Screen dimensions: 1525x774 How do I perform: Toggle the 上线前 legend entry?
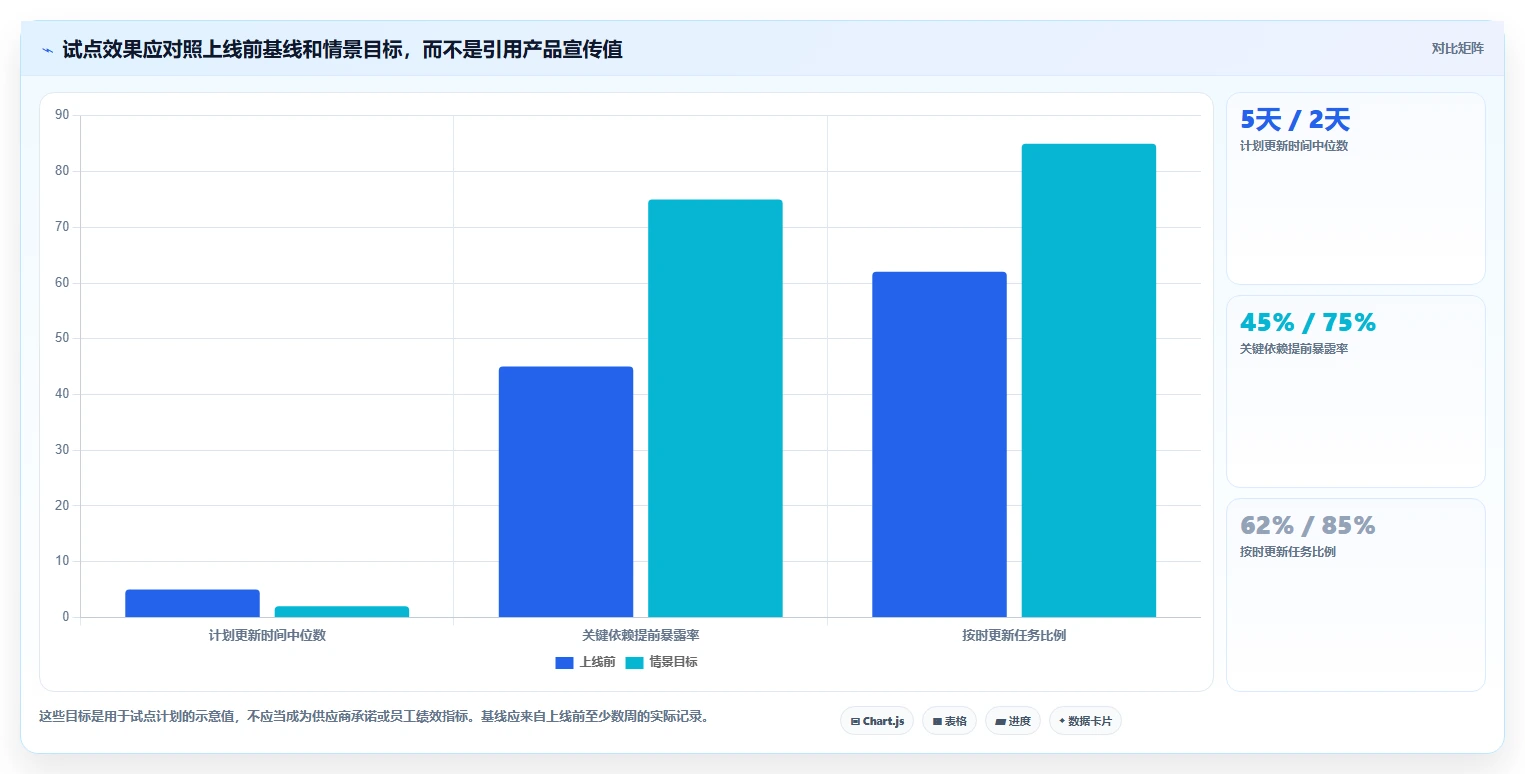(x=585, y=662)
